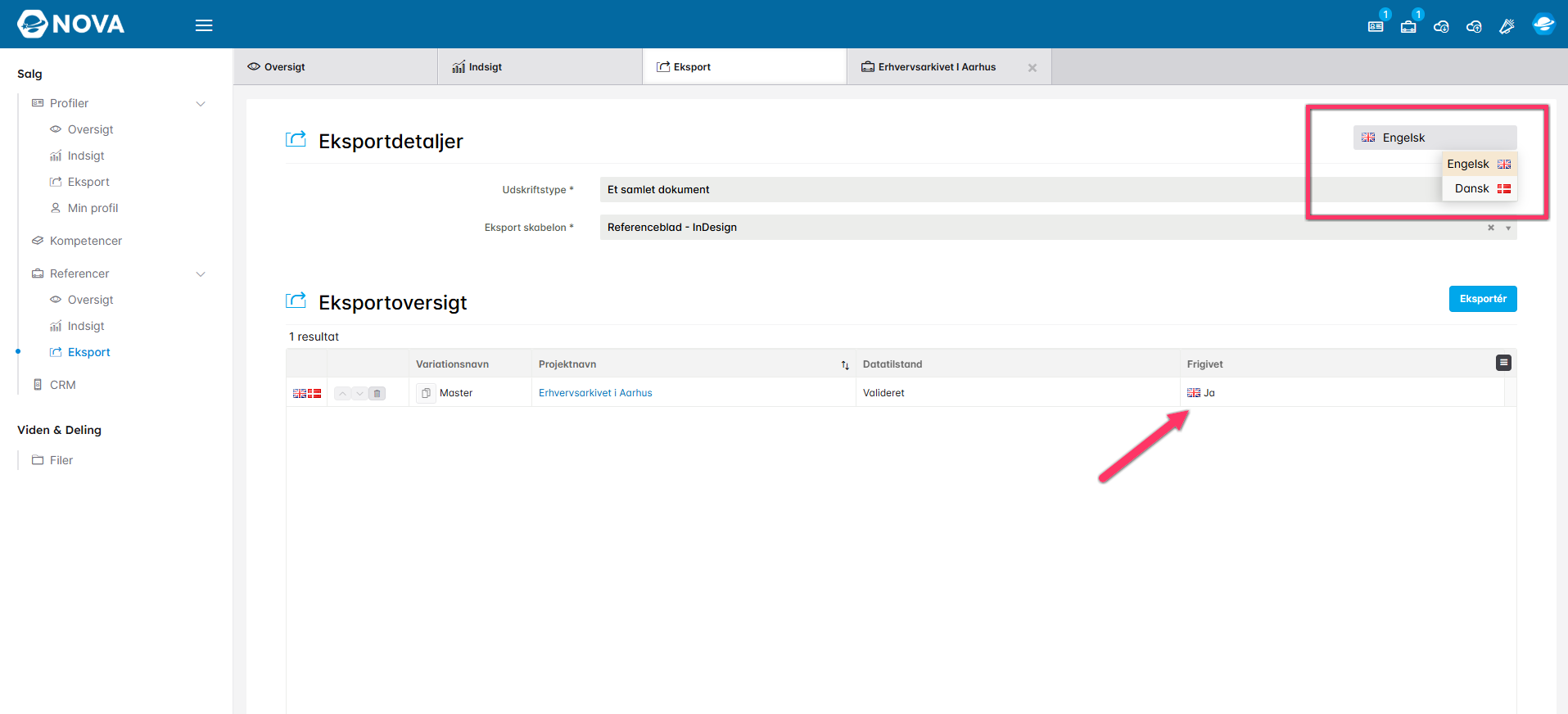Open Kompetencer in the sidebar
Viewport: 1568px width, 714px height.
coord(85,241)
